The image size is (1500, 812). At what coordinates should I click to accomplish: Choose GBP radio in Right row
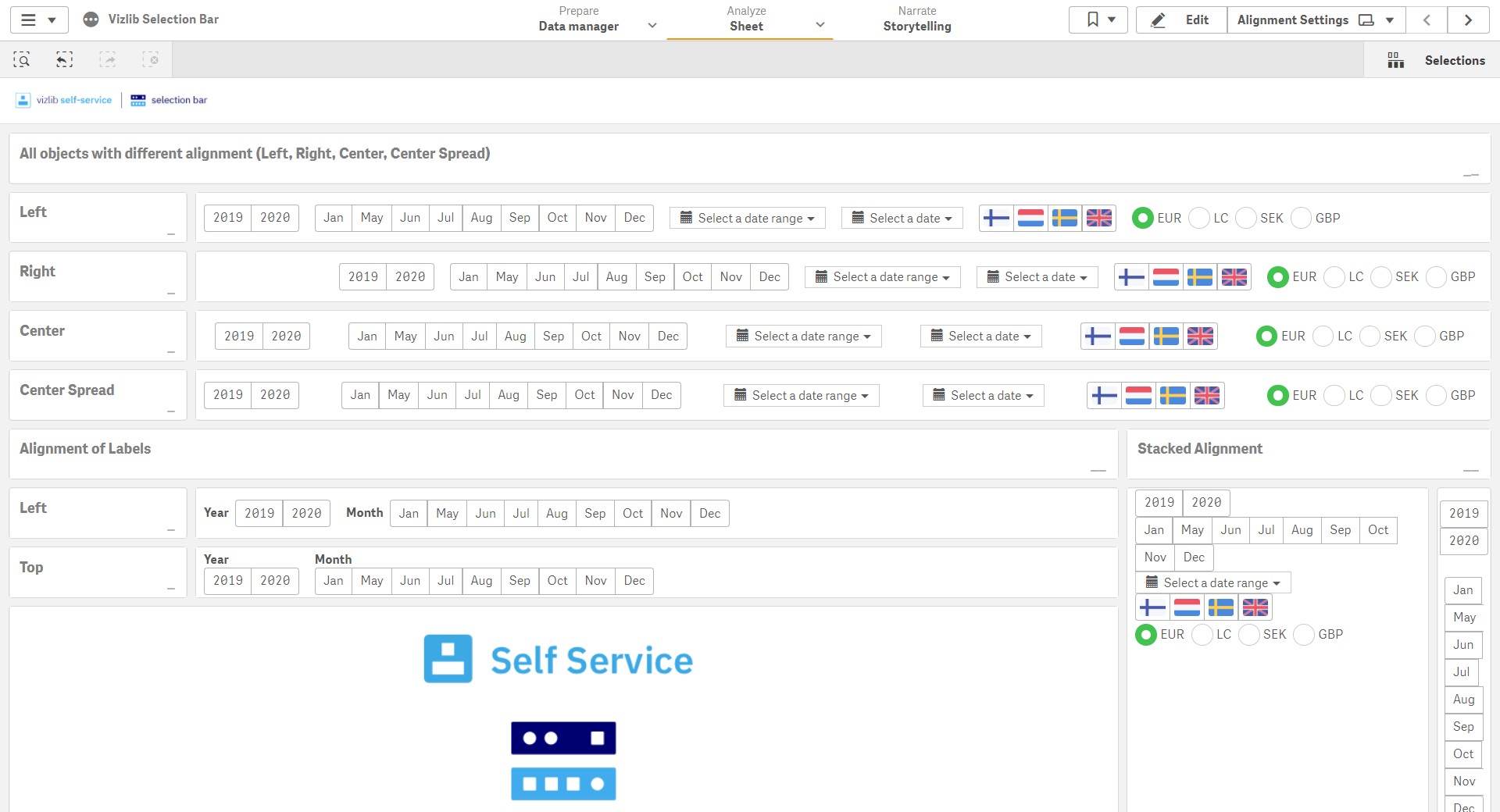(1437, 277)
